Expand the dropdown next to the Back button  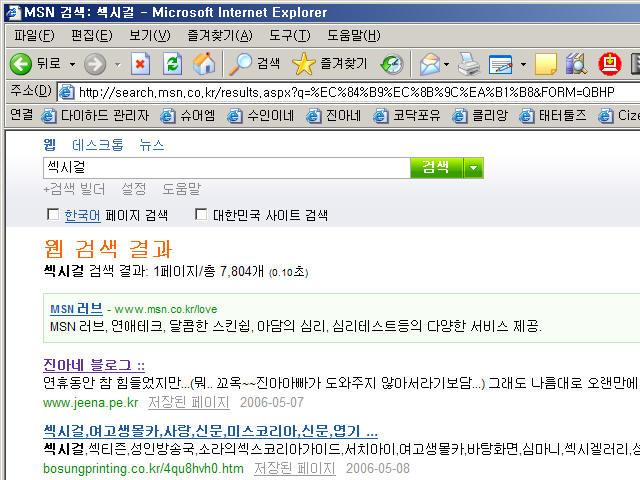[72, 64]
